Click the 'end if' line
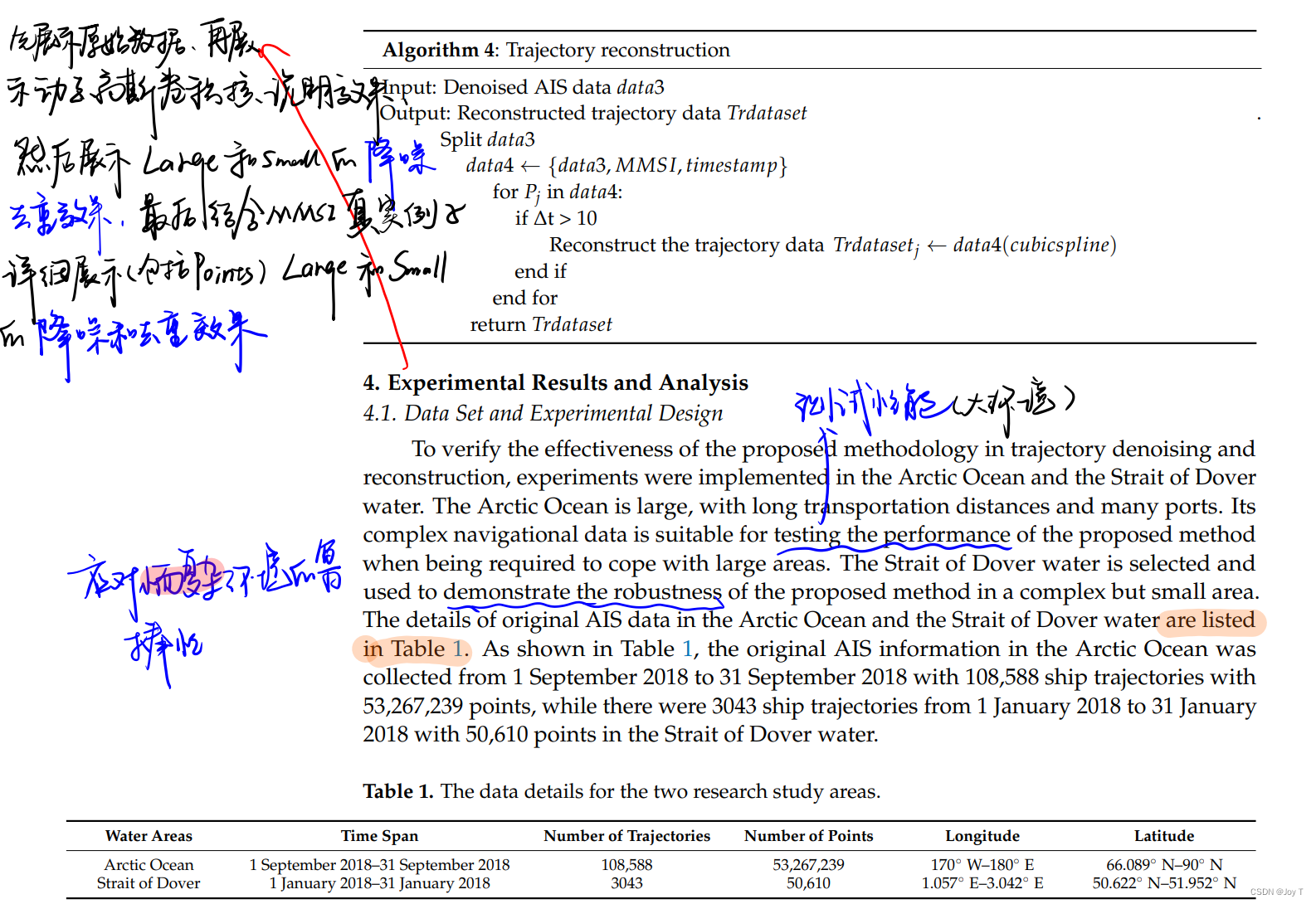 click(x=540, y=271)
